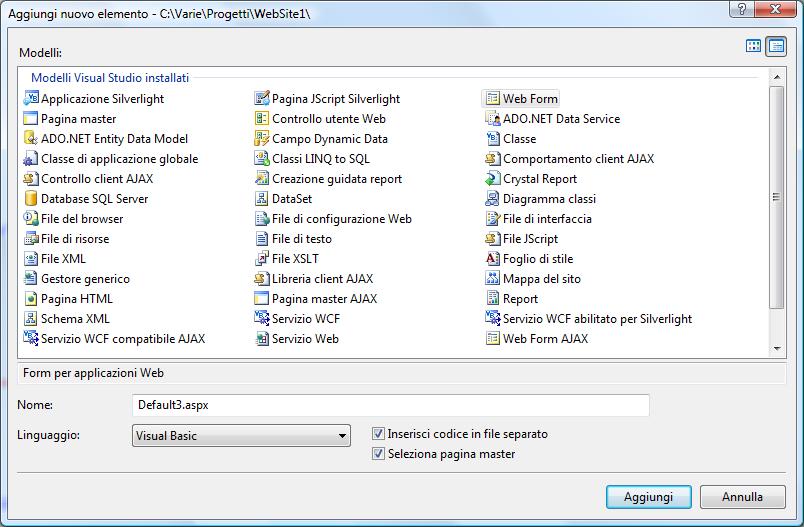The height and width of the screenshot is (527, 804).
Task: Click the 'Modelli Visual Studio installati' header
Action: (x=110, y=78)
